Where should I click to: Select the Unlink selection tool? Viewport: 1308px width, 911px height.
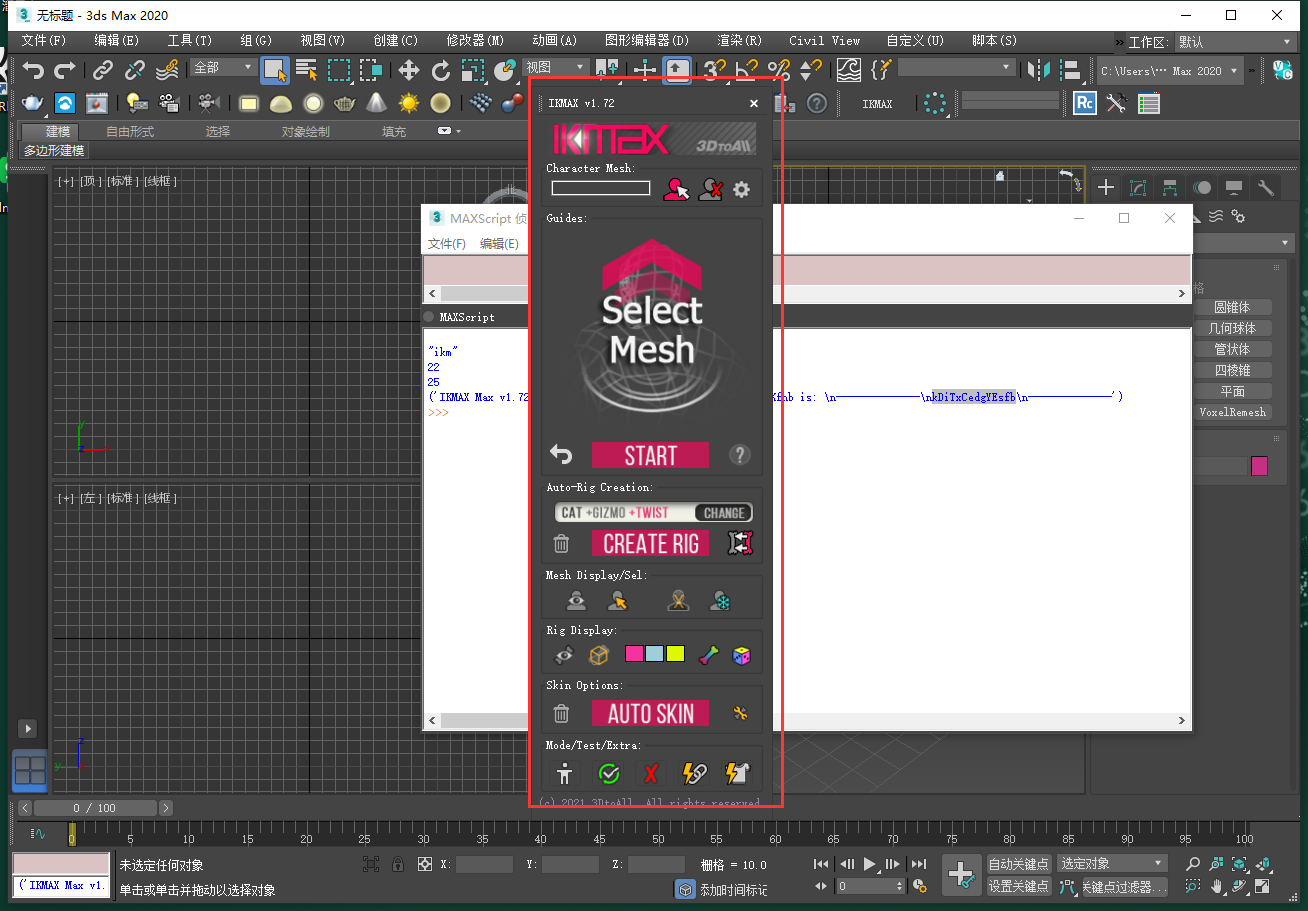[134, 70]
